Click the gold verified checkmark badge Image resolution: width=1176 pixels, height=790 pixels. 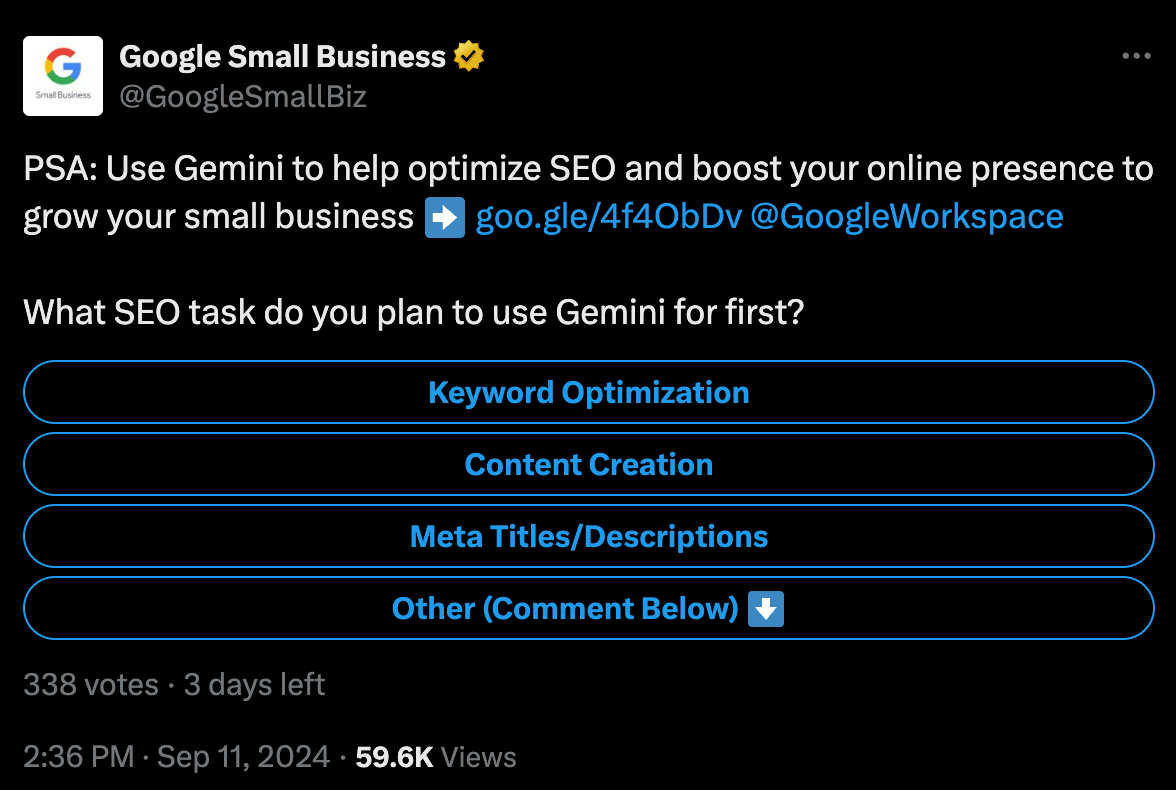tap(466, 56)
